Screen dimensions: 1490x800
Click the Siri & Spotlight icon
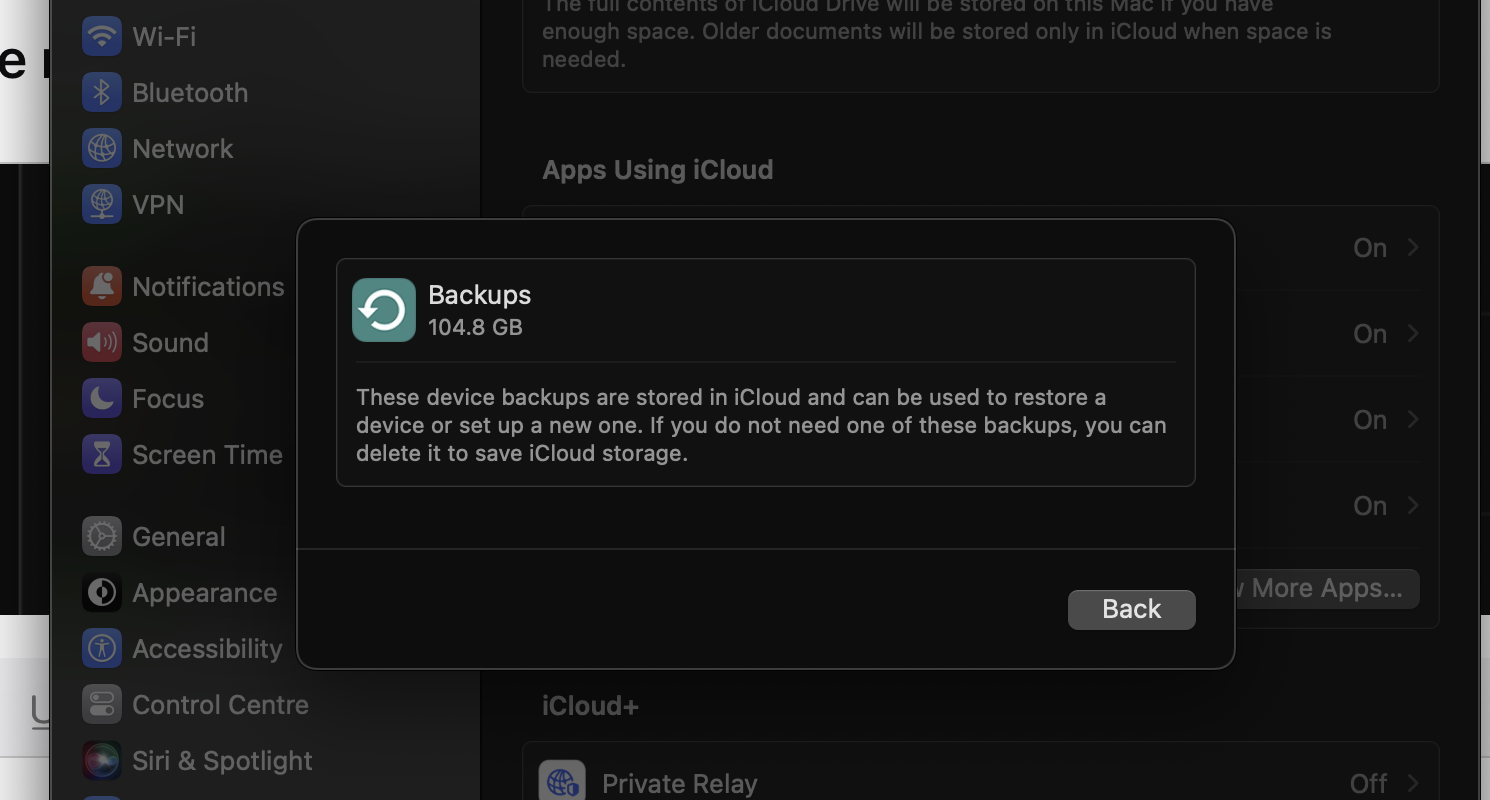coord(101,761)
